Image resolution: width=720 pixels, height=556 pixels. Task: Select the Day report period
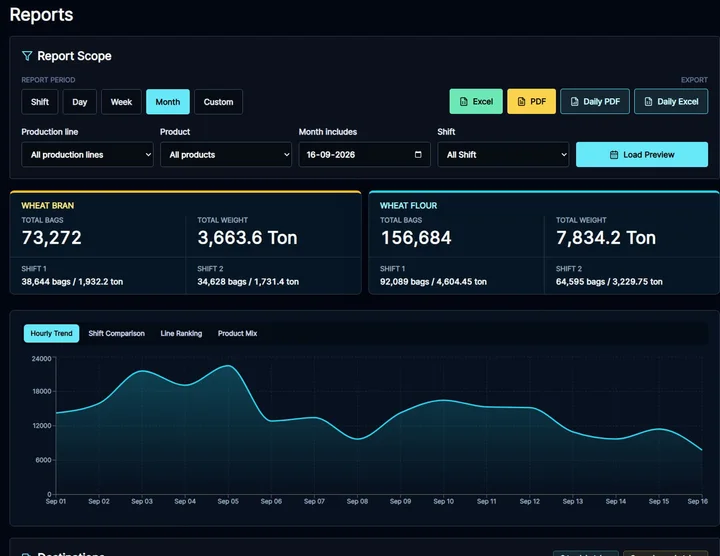point(79,102)
